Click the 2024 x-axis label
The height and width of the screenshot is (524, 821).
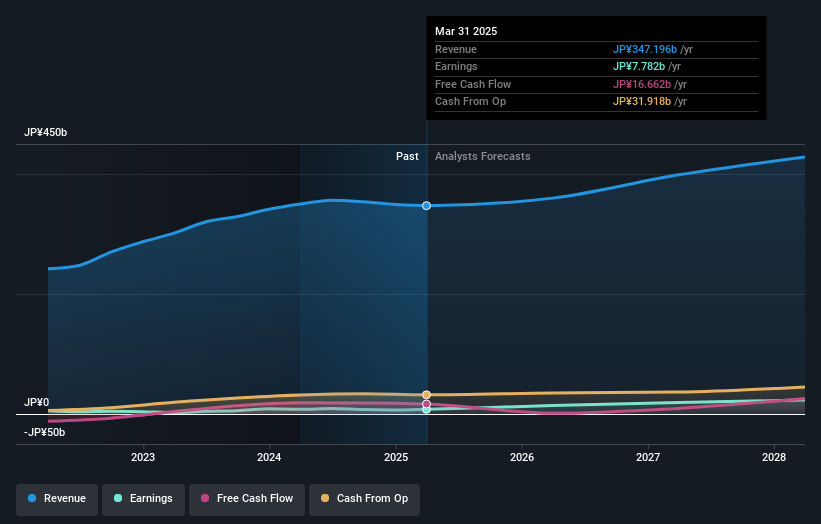coord(269,458)
